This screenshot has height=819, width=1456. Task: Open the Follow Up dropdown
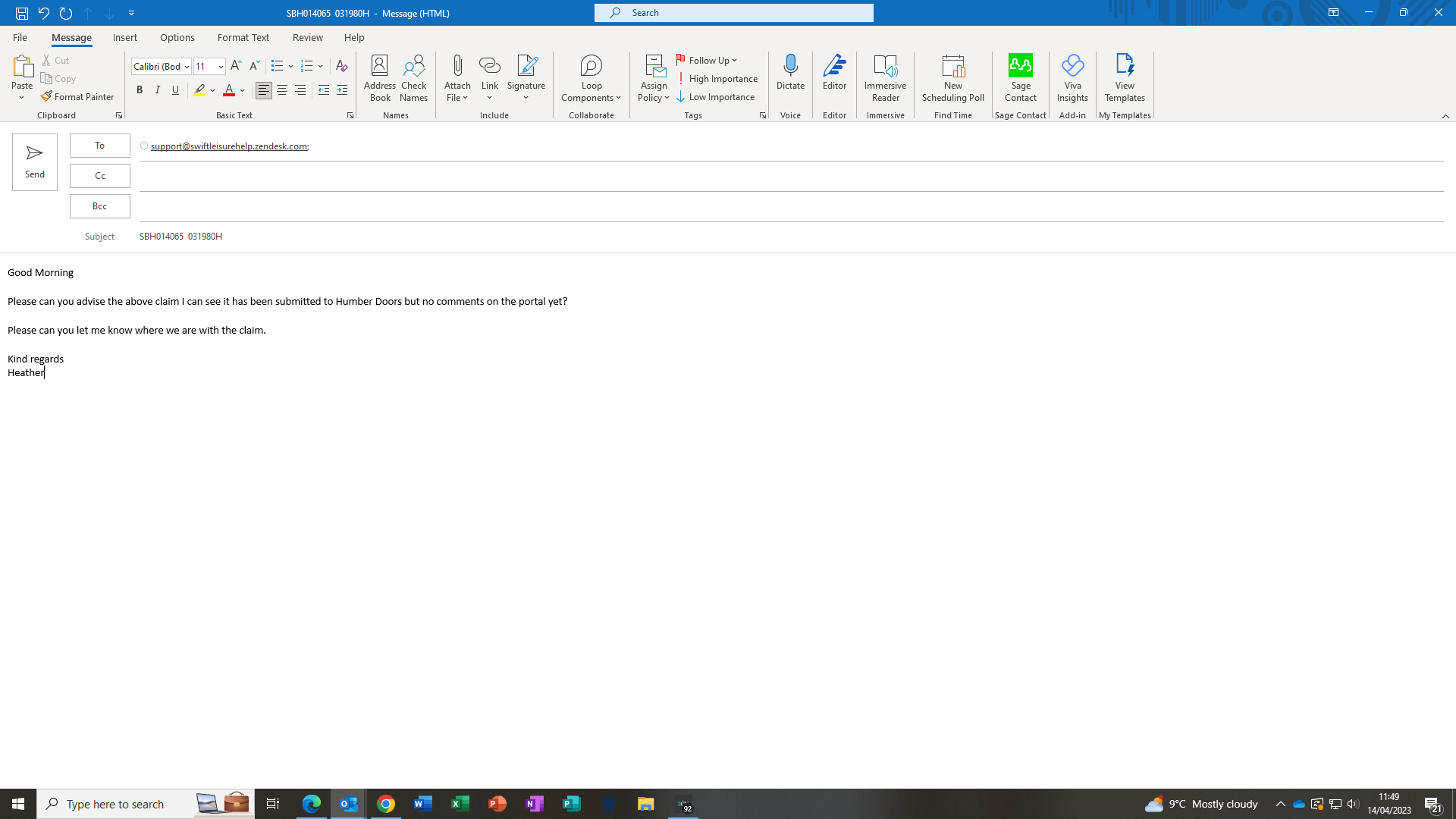point(707,61)
